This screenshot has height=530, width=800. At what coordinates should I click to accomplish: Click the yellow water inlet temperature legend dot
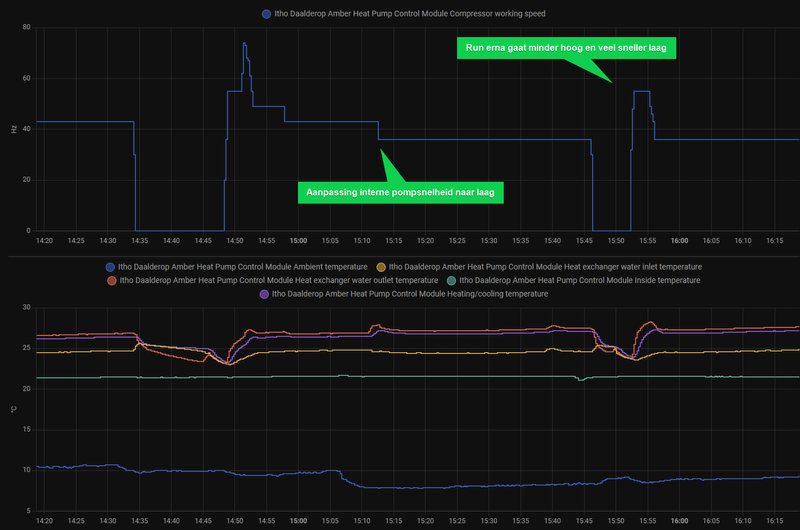pyautogui.click(x=381, y=267)
